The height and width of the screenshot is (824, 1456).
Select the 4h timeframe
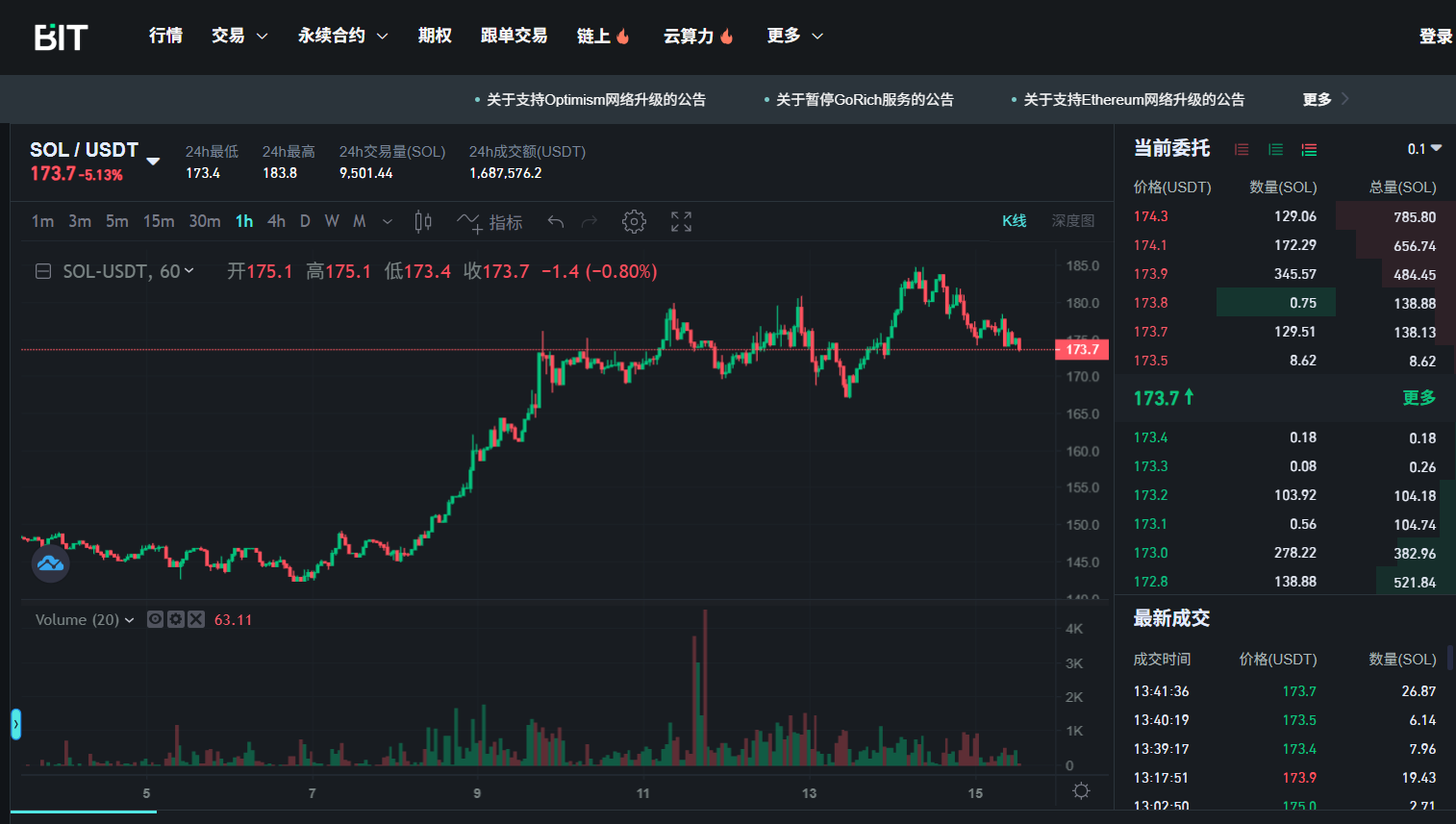[x=276, y=221]
